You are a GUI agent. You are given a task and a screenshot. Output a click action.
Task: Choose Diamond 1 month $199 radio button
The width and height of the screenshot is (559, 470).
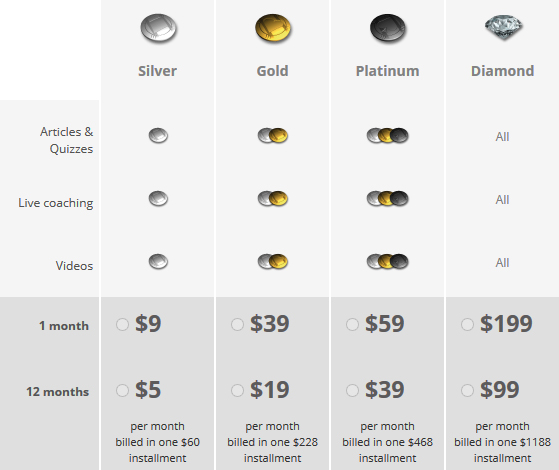[x=467, y=325]
